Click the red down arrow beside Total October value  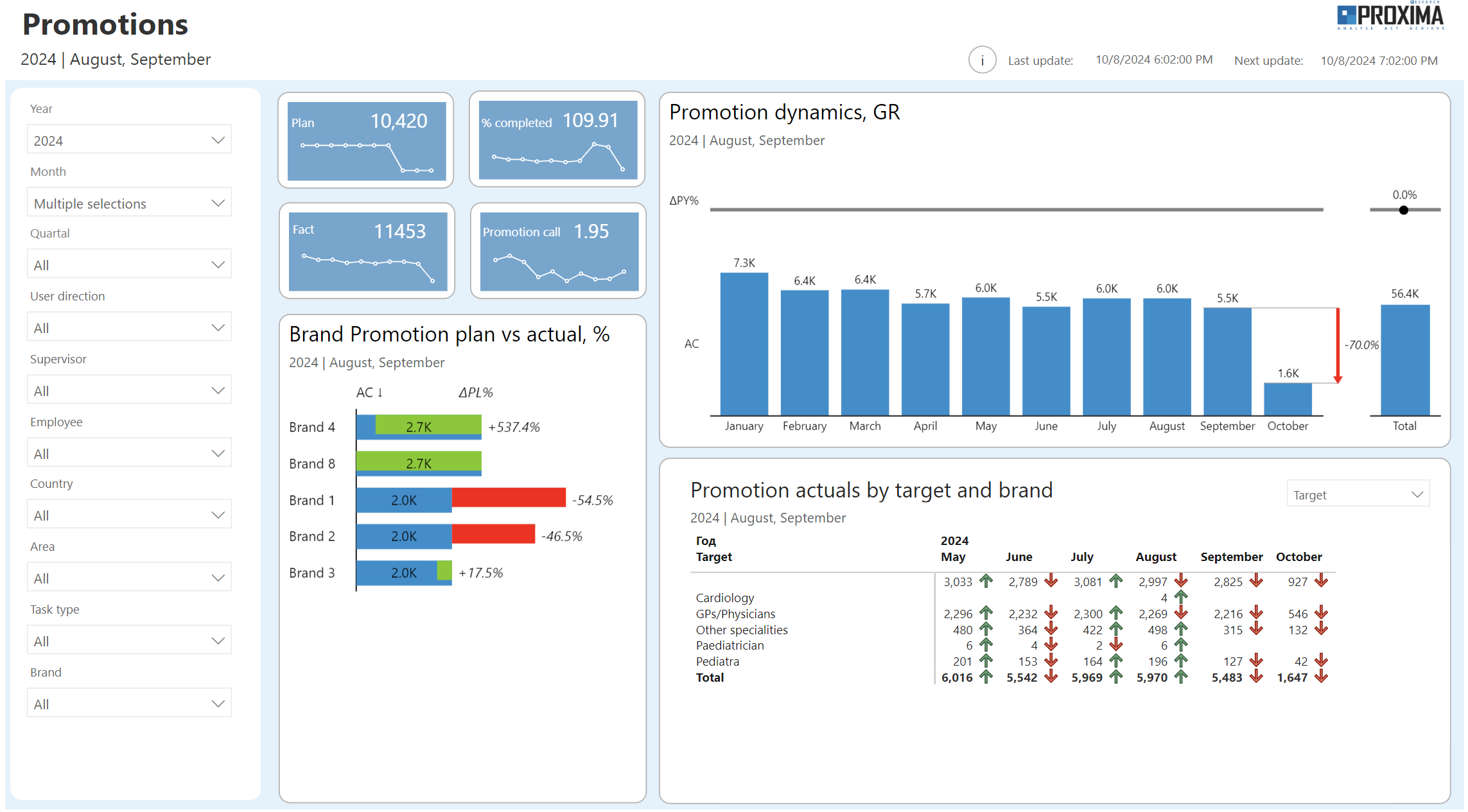tap(1321, 677)
